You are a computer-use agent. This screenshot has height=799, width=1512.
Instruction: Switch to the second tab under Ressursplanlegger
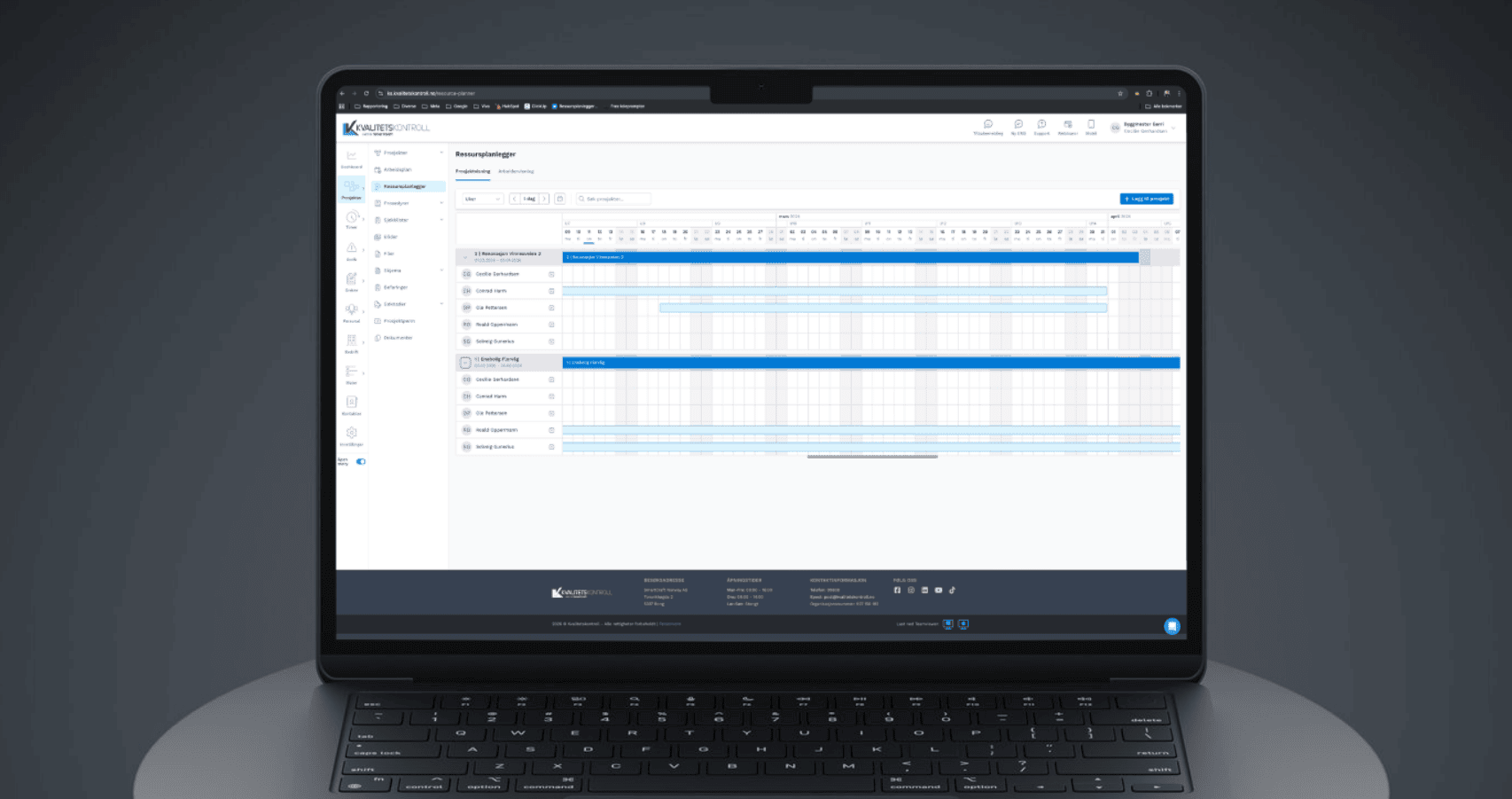tap(516, 171)
